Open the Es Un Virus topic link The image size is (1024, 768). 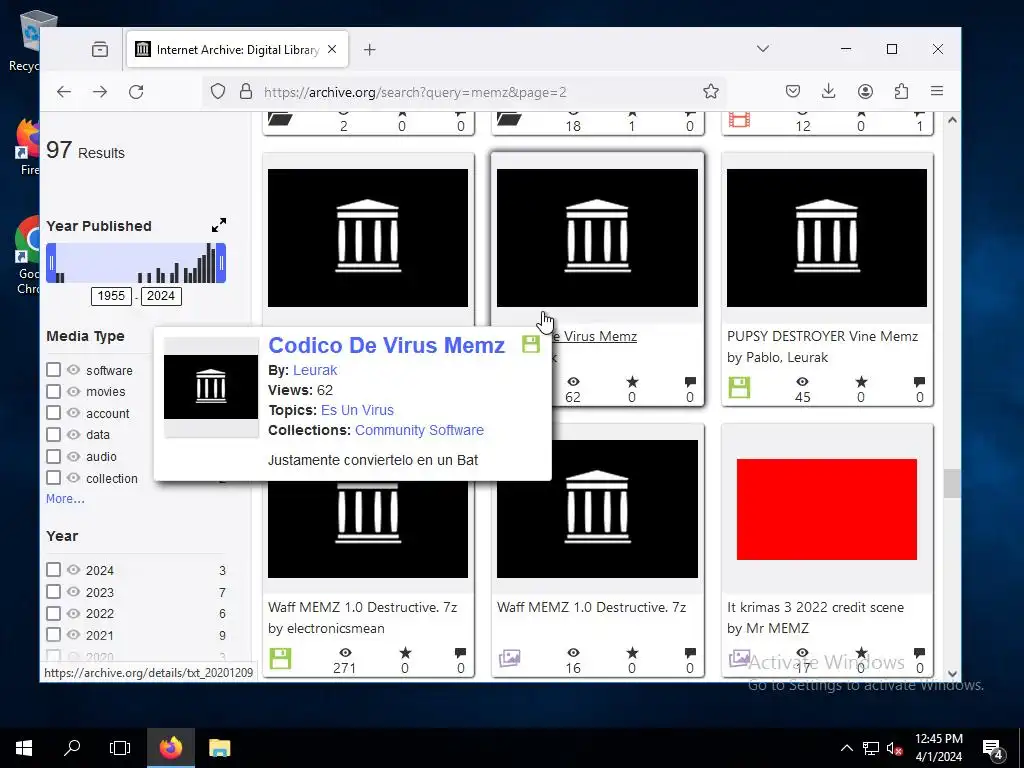click(x=357, y=410)
